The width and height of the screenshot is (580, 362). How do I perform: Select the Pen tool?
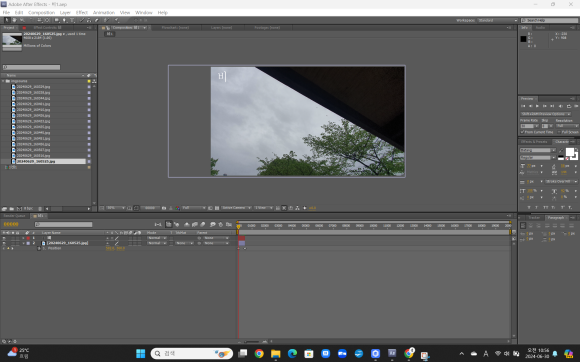[64, 20]
